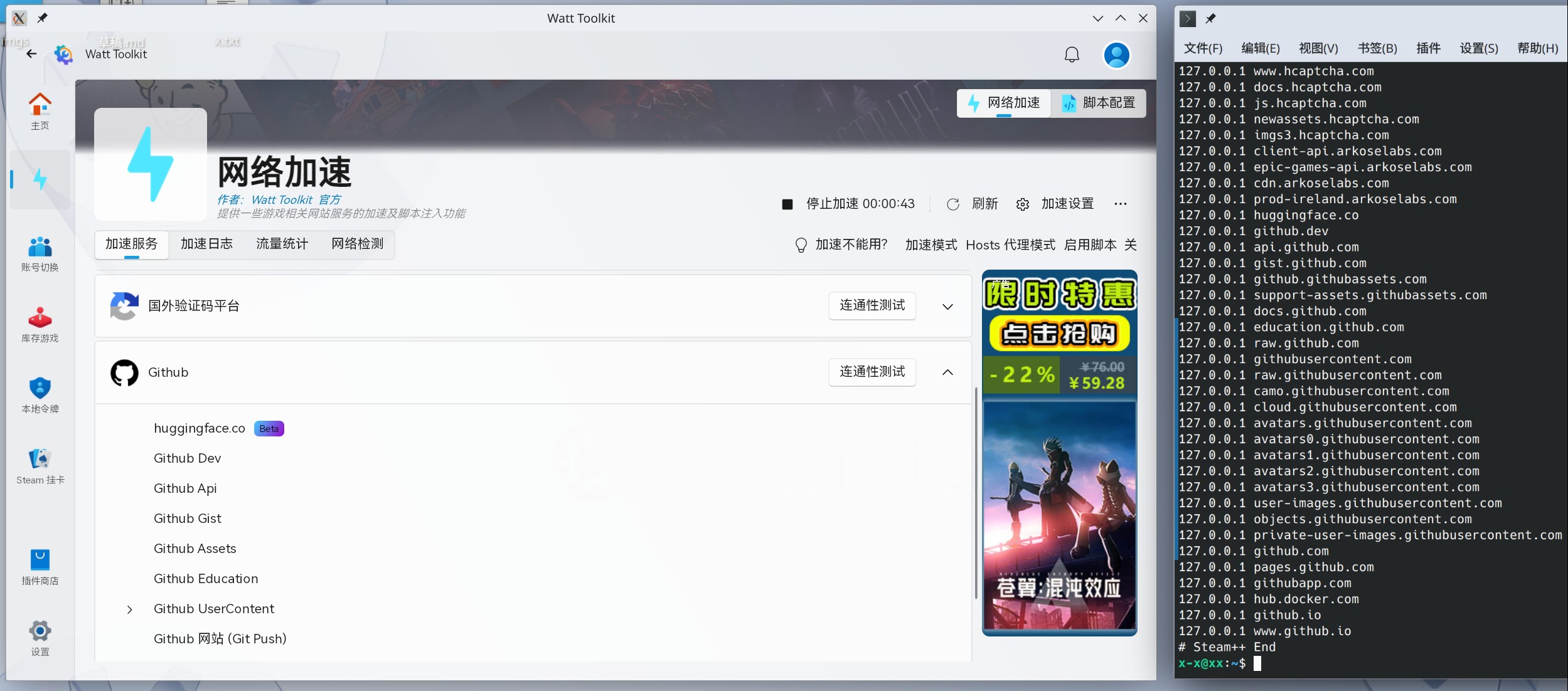Open 帮助(H) menu in terminal
This screenshot has width=1568, height=691.
coord(1537,48)
